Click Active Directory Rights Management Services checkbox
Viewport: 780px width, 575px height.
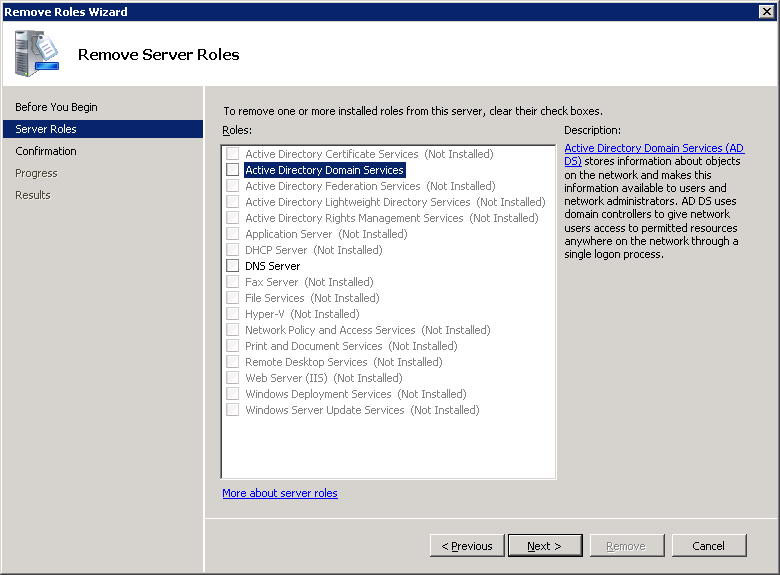coord(232,217)
